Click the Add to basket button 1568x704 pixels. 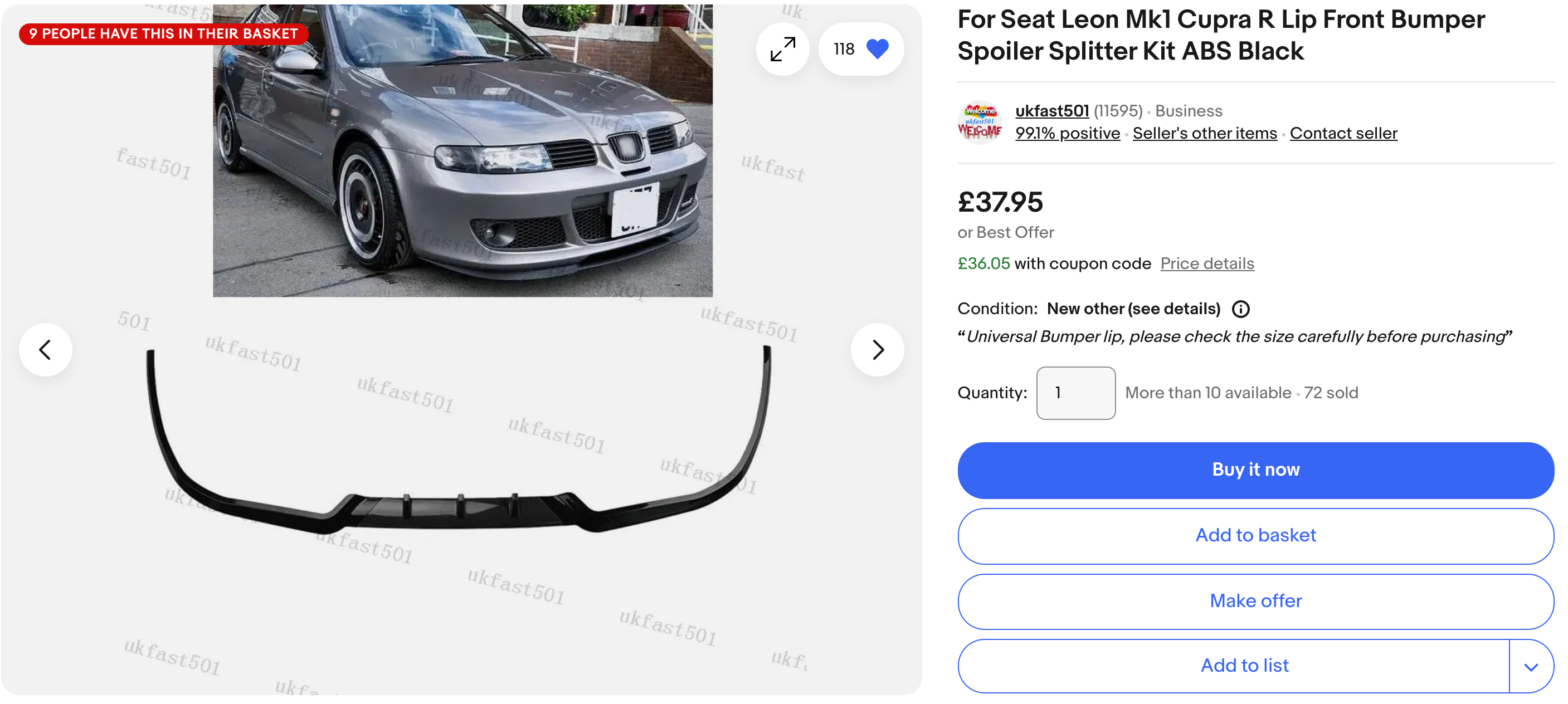1255,535
